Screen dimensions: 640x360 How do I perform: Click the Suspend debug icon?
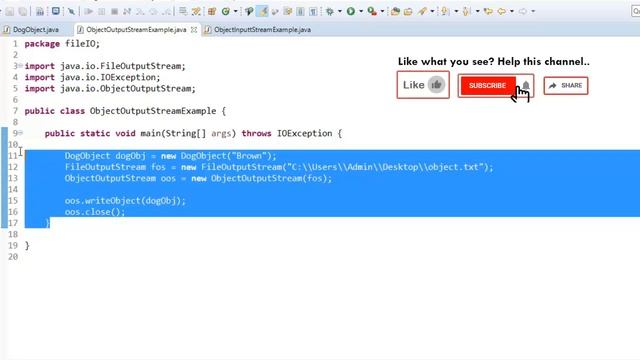102,11
